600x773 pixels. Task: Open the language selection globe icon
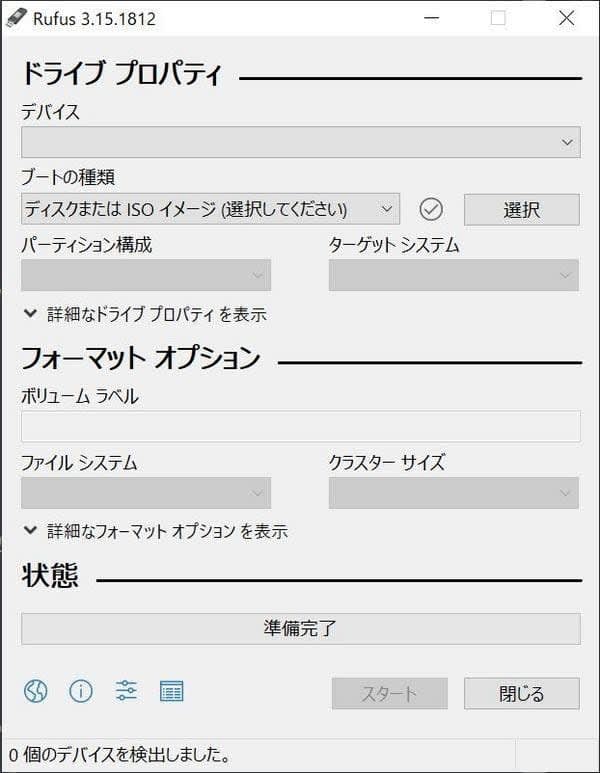35,691
